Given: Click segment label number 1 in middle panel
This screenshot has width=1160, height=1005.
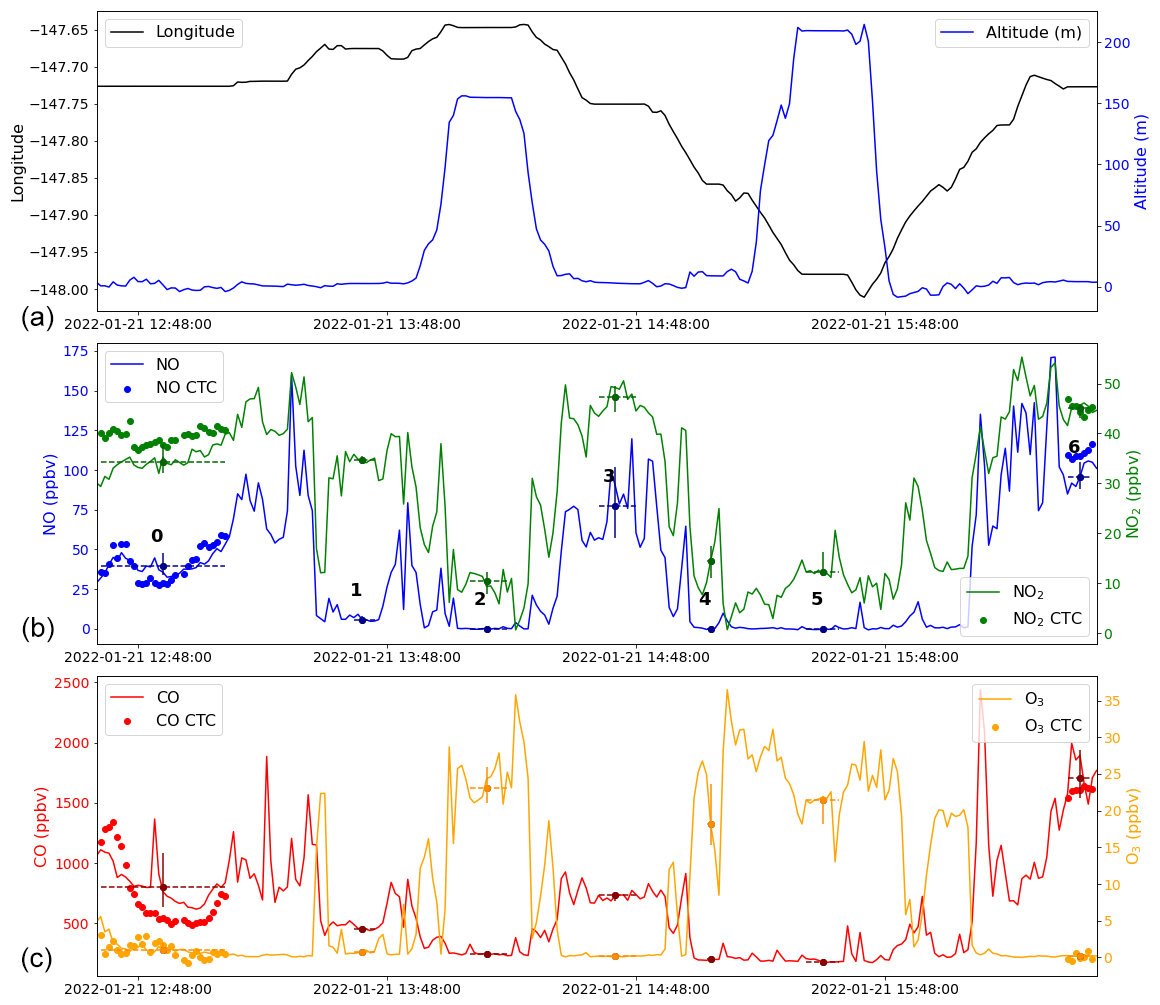Looking at the screenshot, I should coord(356,590).
